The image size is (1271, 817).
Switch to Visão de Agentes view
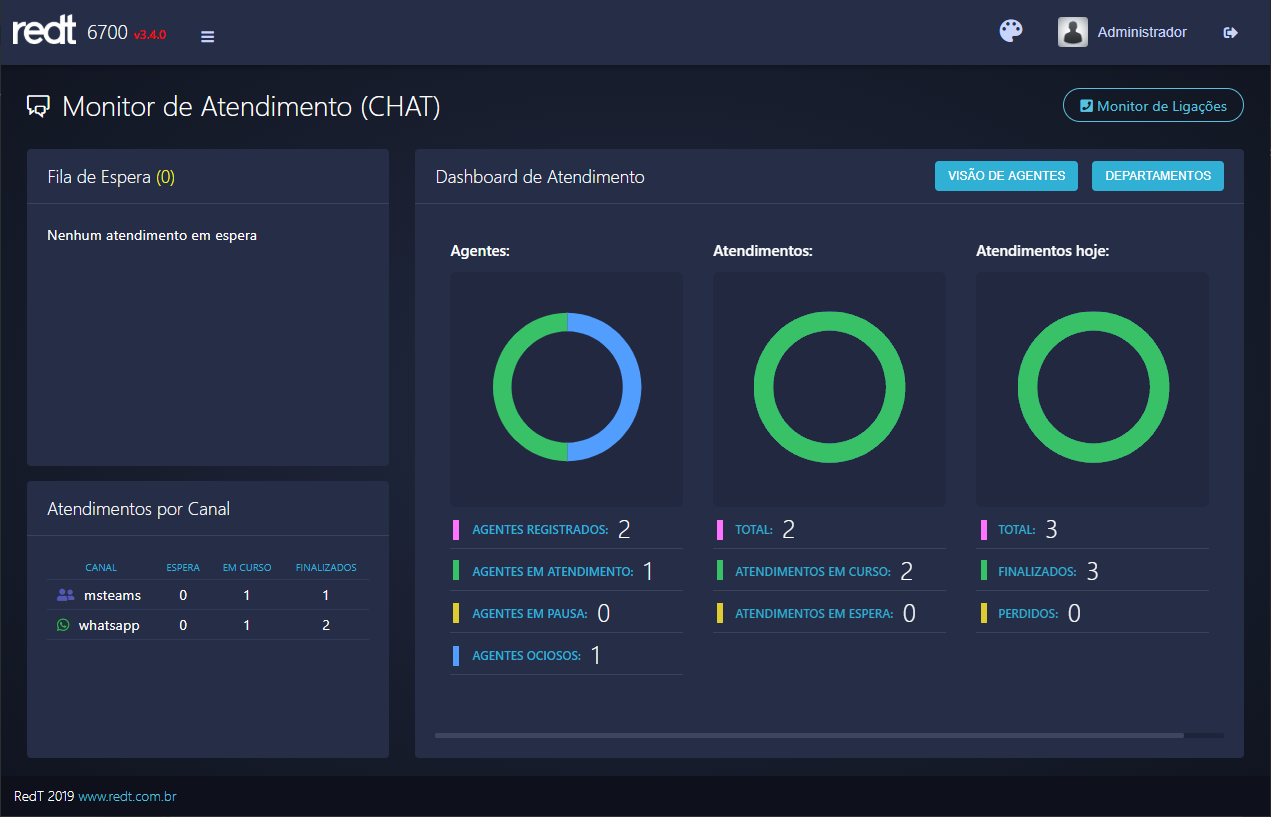(1005, 176)
